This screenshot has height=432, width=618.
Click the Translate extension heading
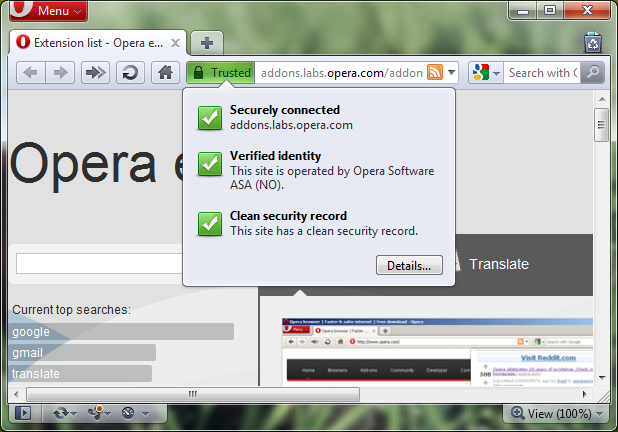click(499, 264)
